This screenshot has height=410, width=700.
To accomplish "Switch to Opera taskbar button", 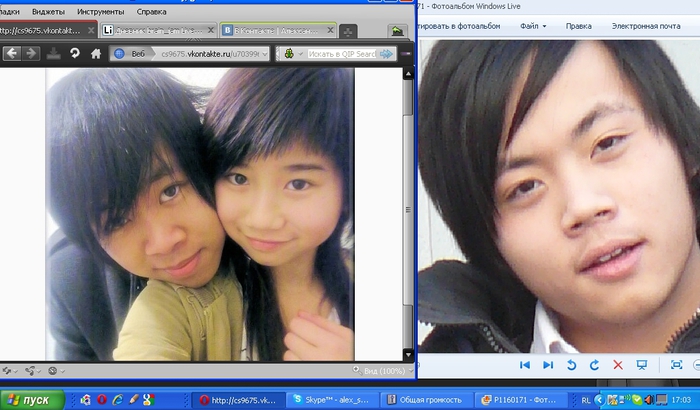I will pyautogui.click(x=238, y=400).
